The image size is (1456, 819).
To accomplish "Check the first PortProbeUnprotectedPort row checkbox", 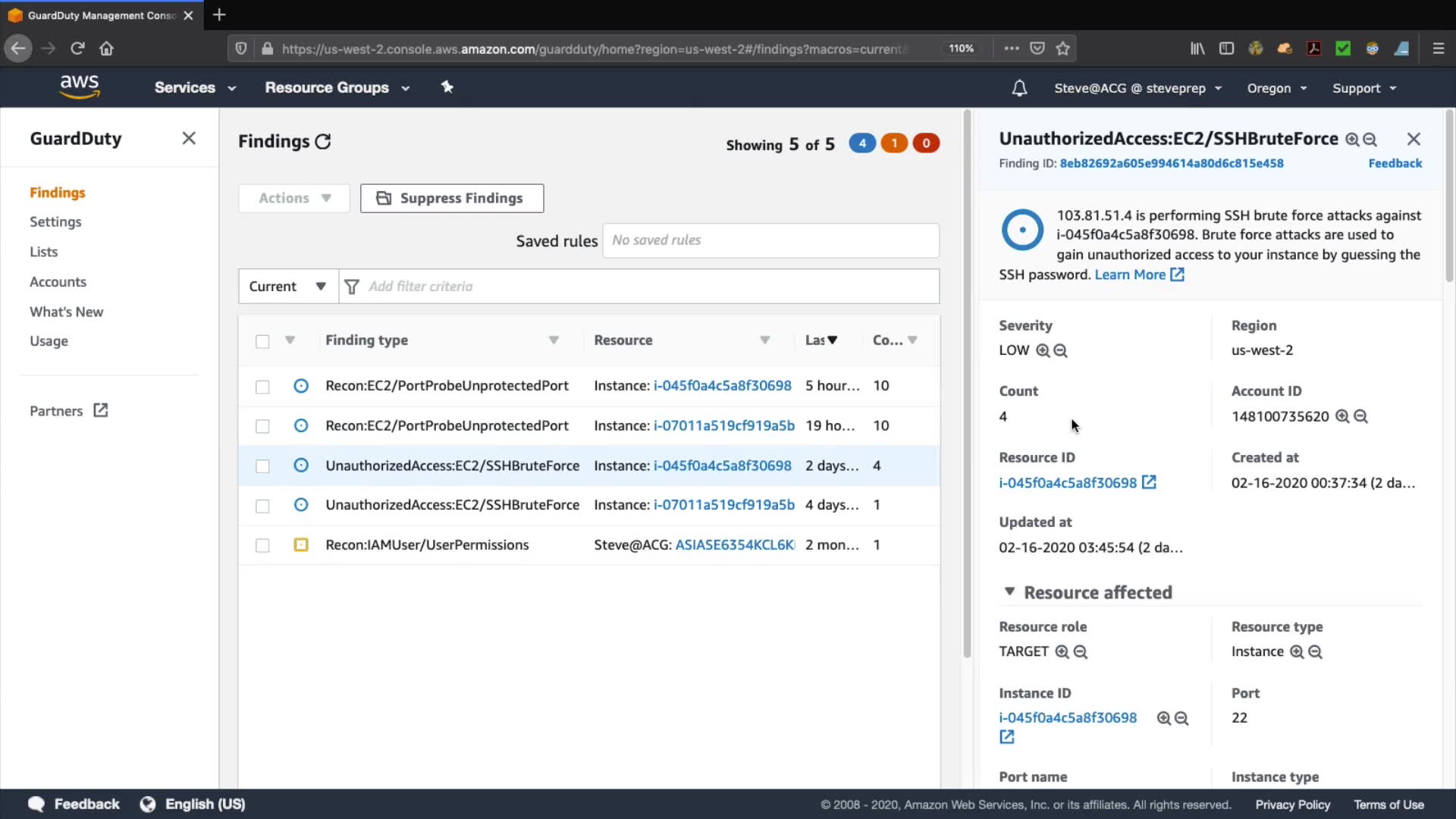I will (262, 387).
